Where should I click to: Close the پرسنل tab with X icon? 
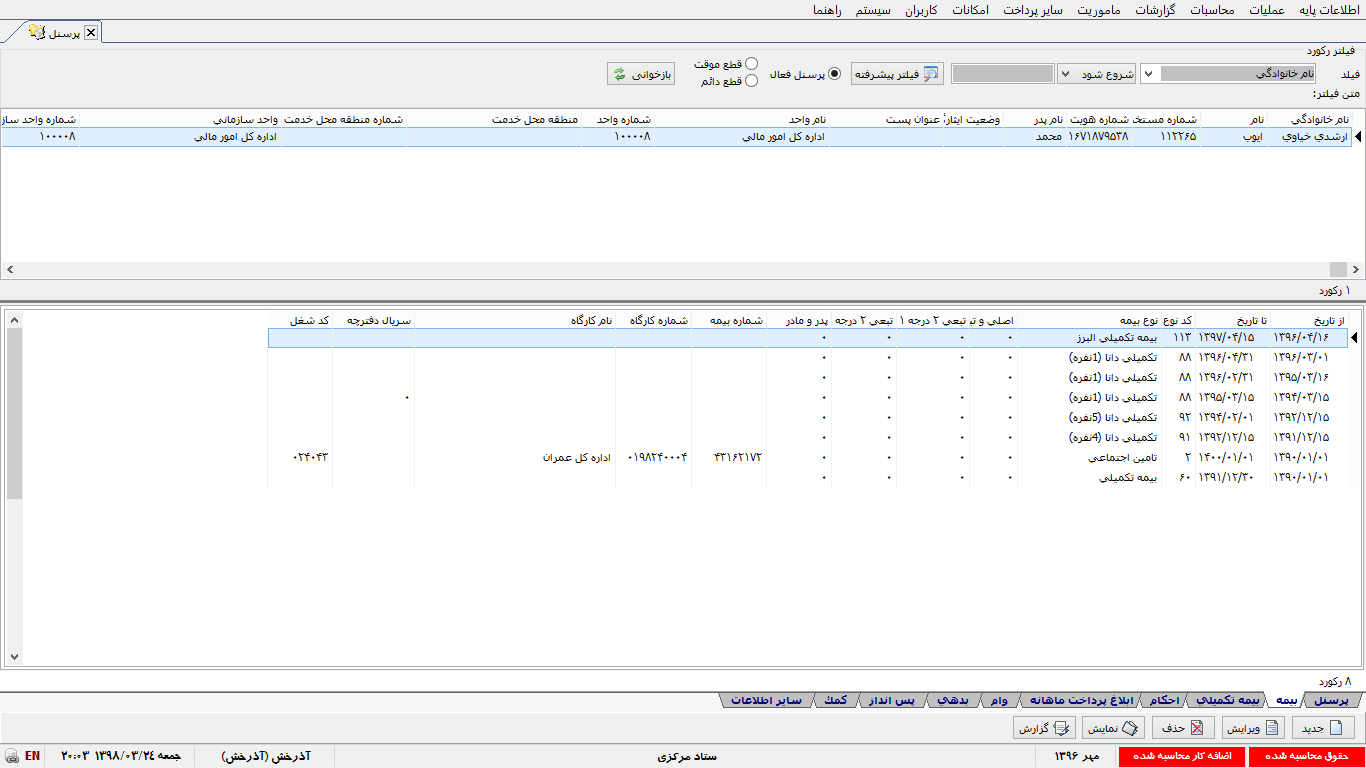coord(91,32)
